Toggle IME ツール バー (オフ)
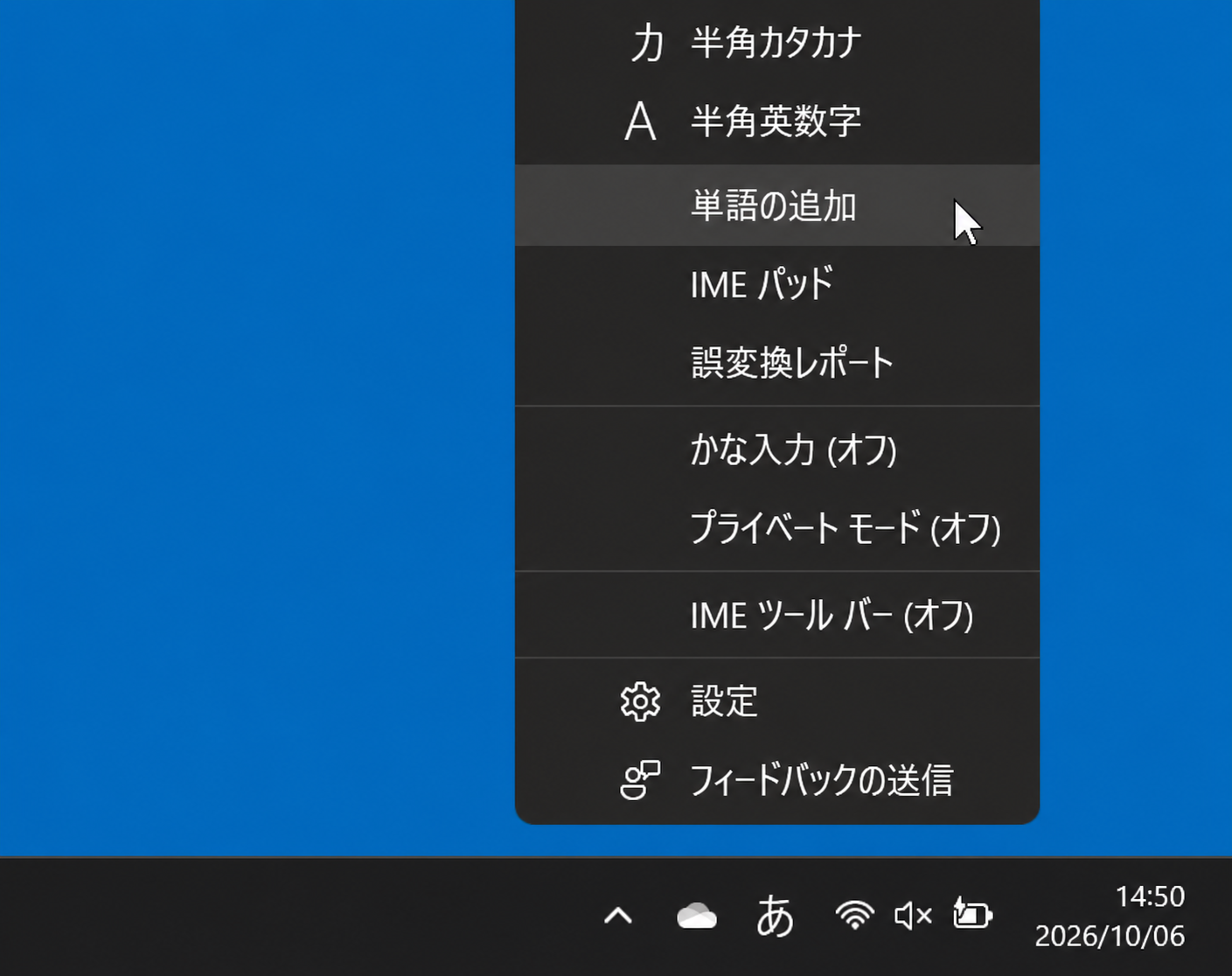This screenshot has height=976, width=1232. (777, 616)
